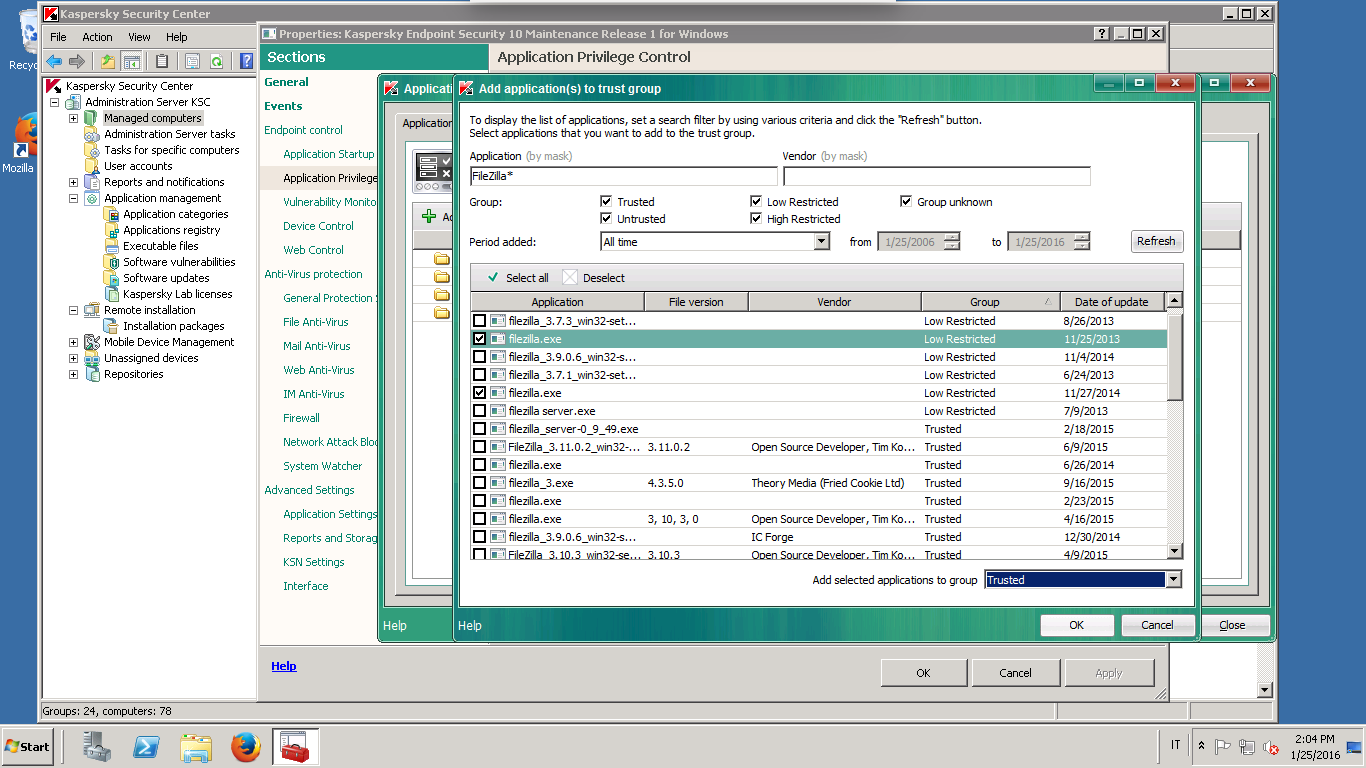
Task: Click the Application categories folder icon
Action: pos(111,214)
